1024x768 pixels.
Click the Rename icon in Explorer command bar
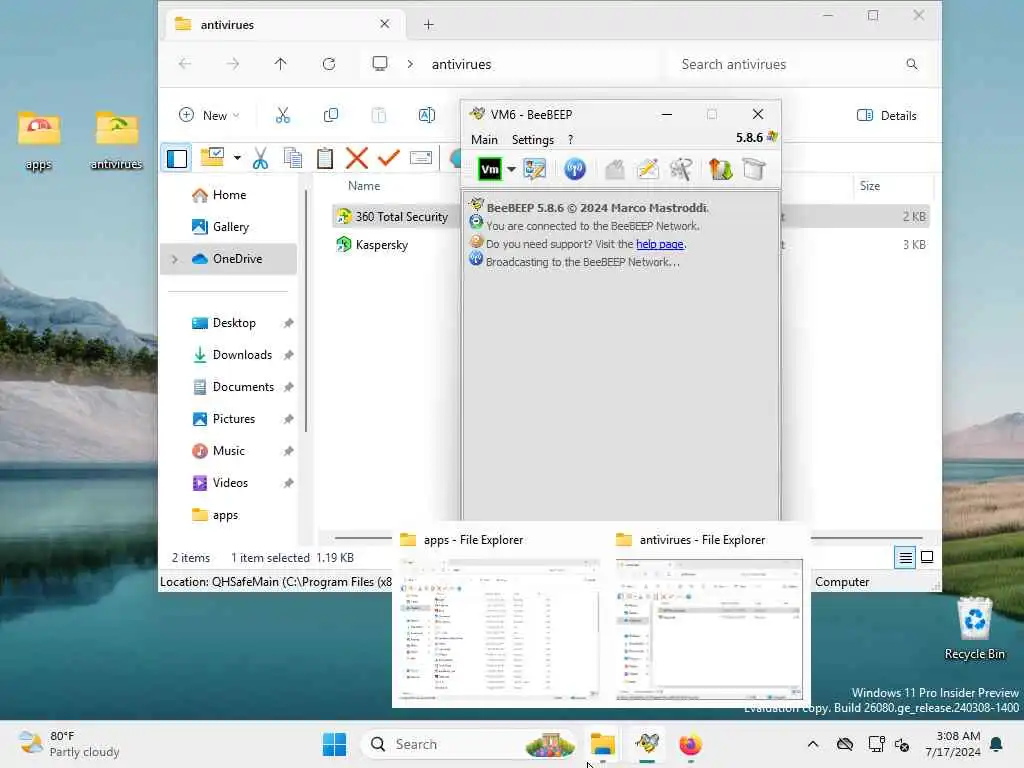426,116
